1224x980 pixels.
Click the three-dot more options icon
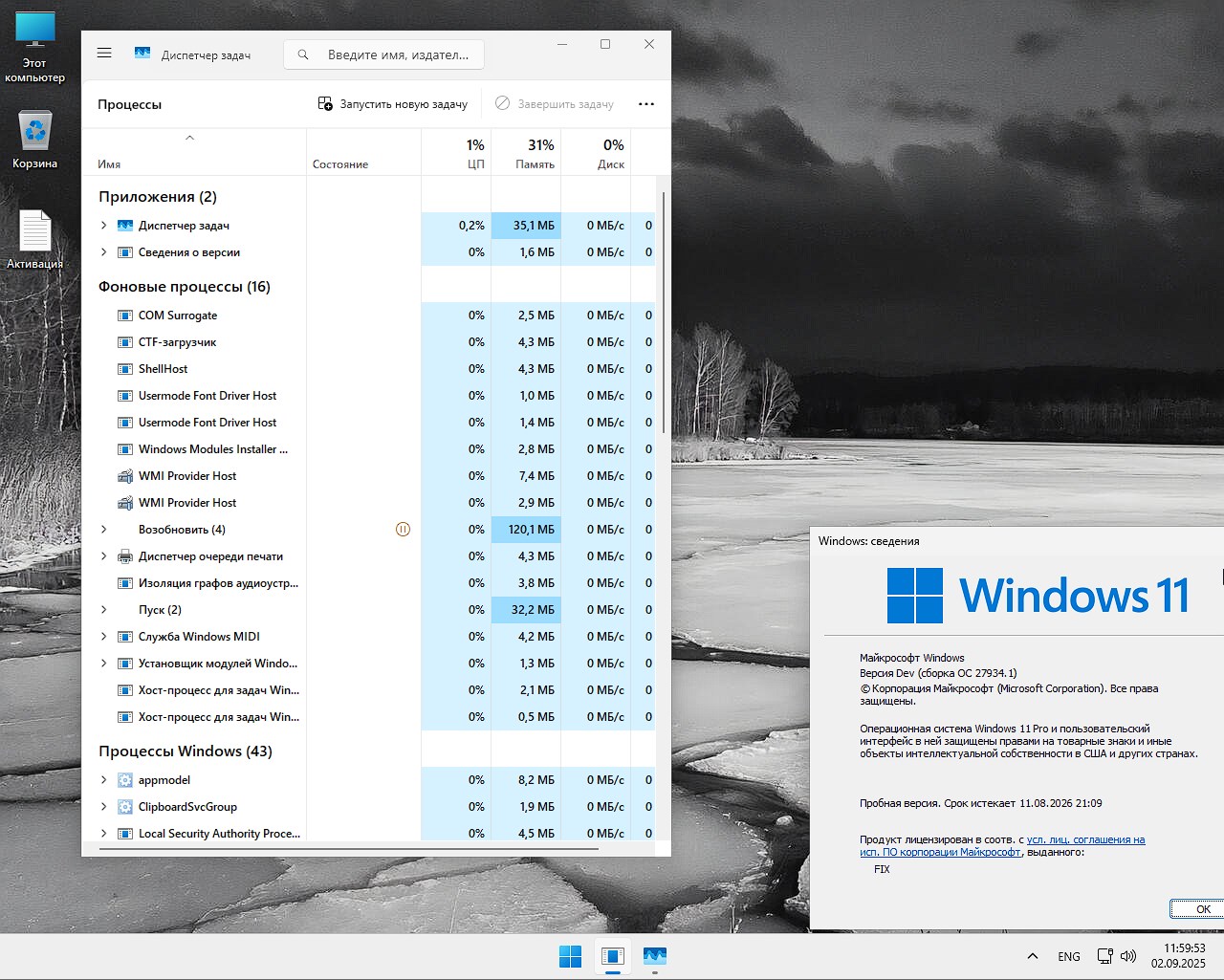[x=646, y=104]
